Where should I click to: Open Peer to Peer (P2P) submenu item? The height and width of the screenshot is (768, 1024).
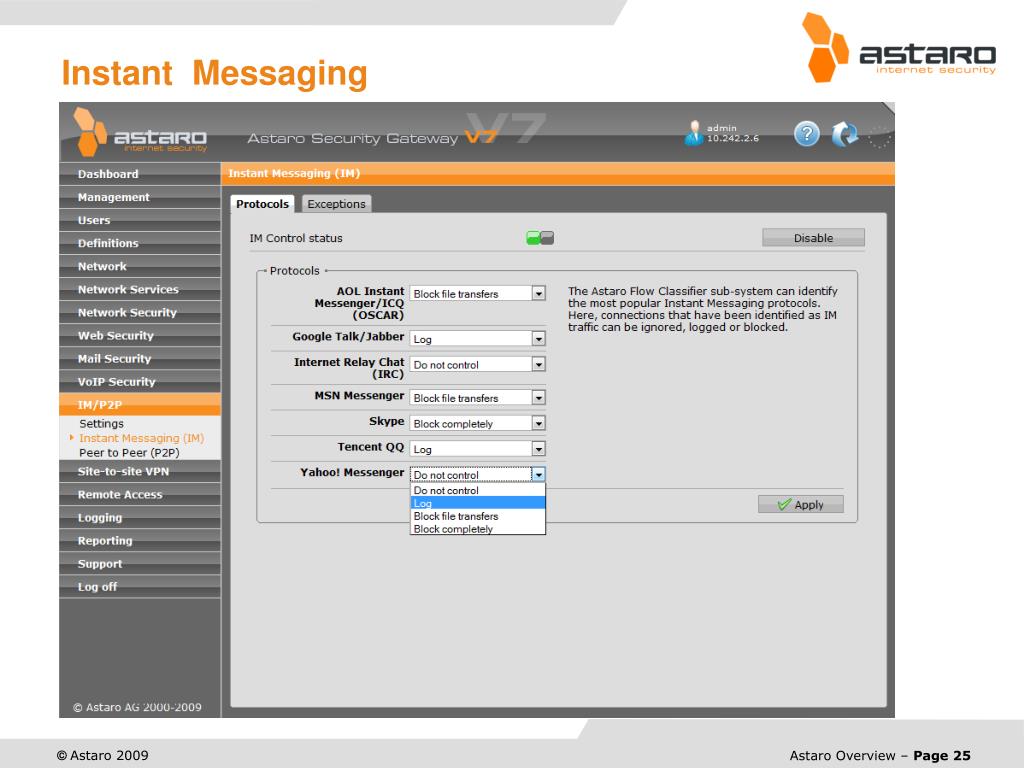[x=129, y=453]
